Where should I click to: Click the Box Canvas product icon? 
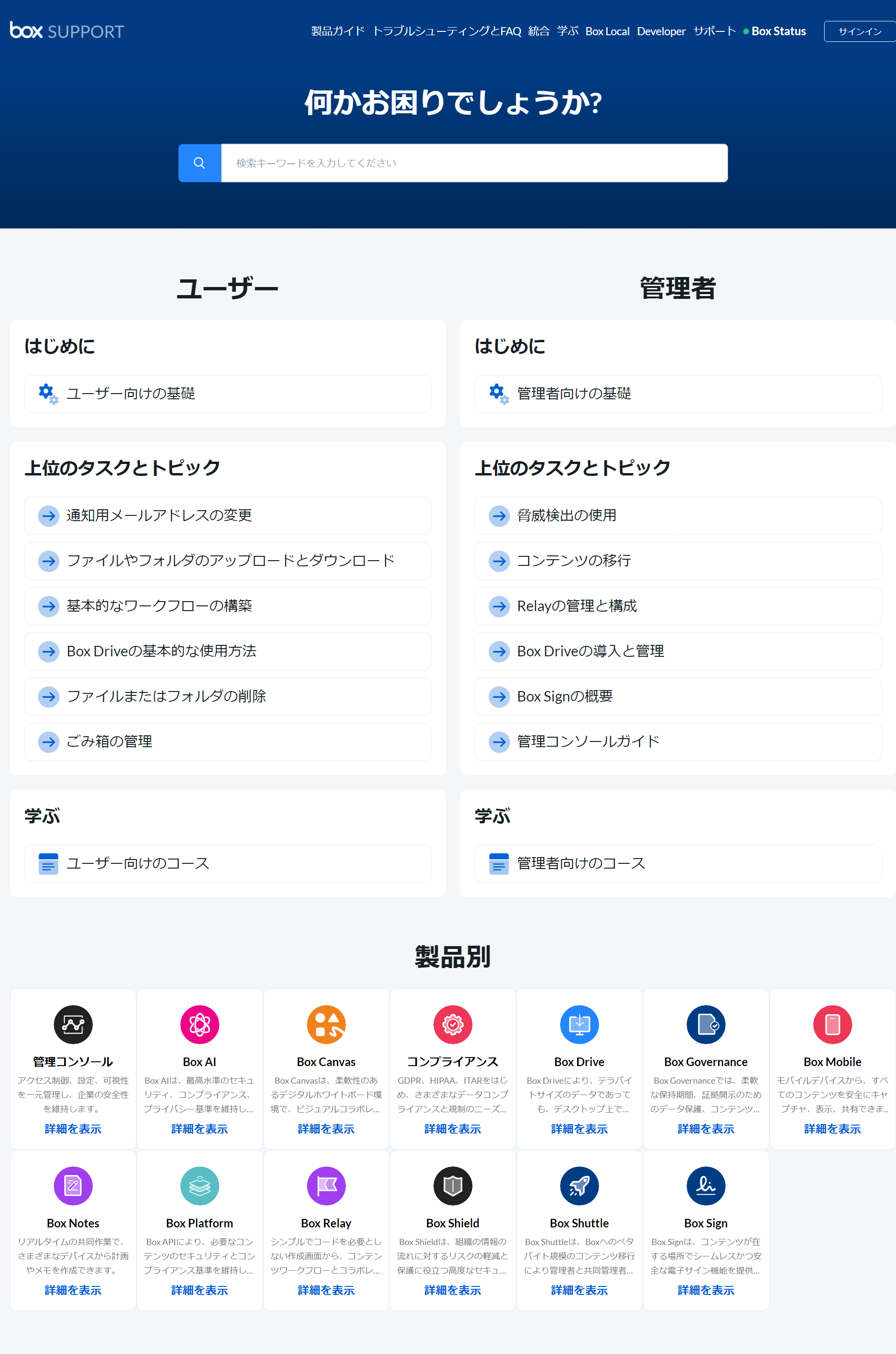coord(326,1024)
